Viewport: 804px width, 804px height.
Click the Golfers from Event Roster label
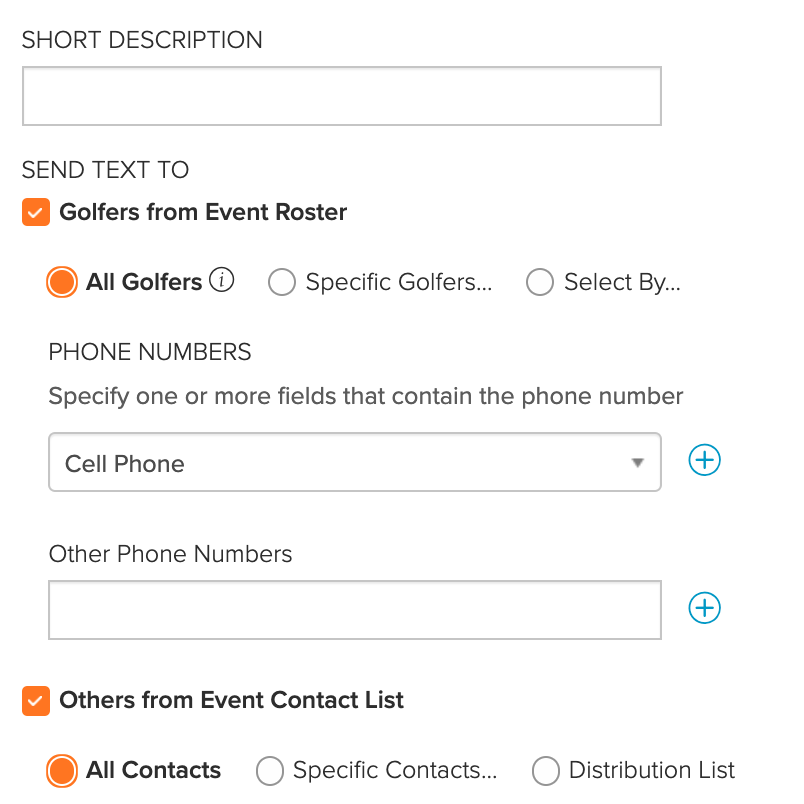click(203, 212)
